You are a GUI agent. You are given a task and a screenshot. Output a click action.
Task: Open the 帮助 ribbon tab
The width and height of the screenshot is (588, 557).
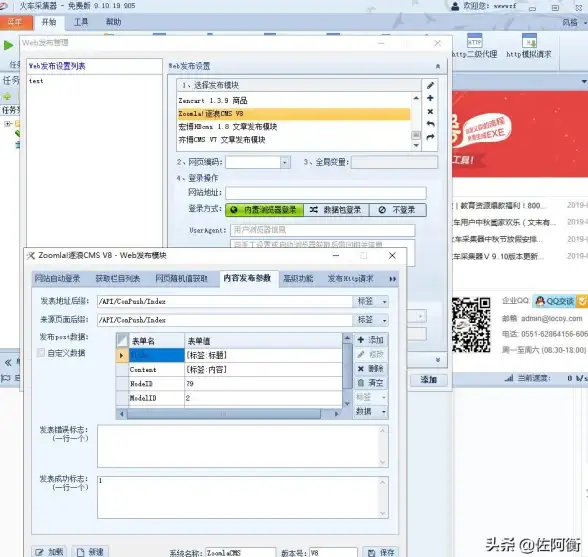[x=113, y=22]
